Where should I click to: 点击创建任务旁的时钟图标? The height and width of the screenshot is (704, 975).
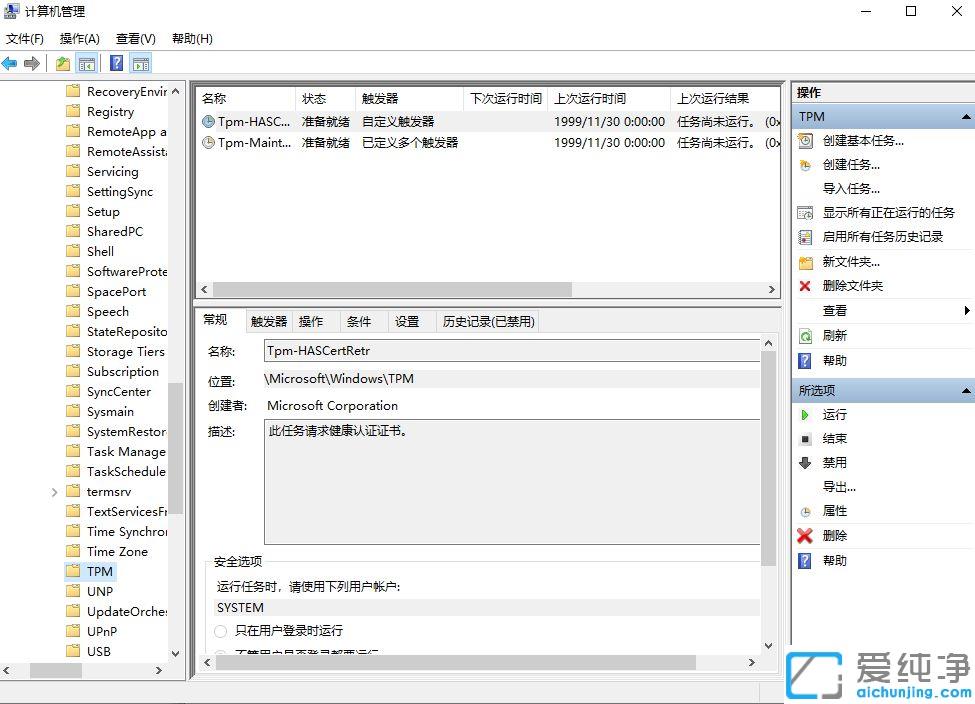point(806,164)
